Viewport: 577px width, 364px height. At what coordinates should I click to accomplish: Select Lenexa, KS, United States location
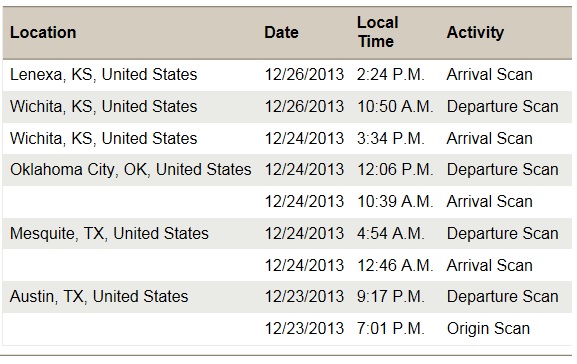tap(103, 74)
